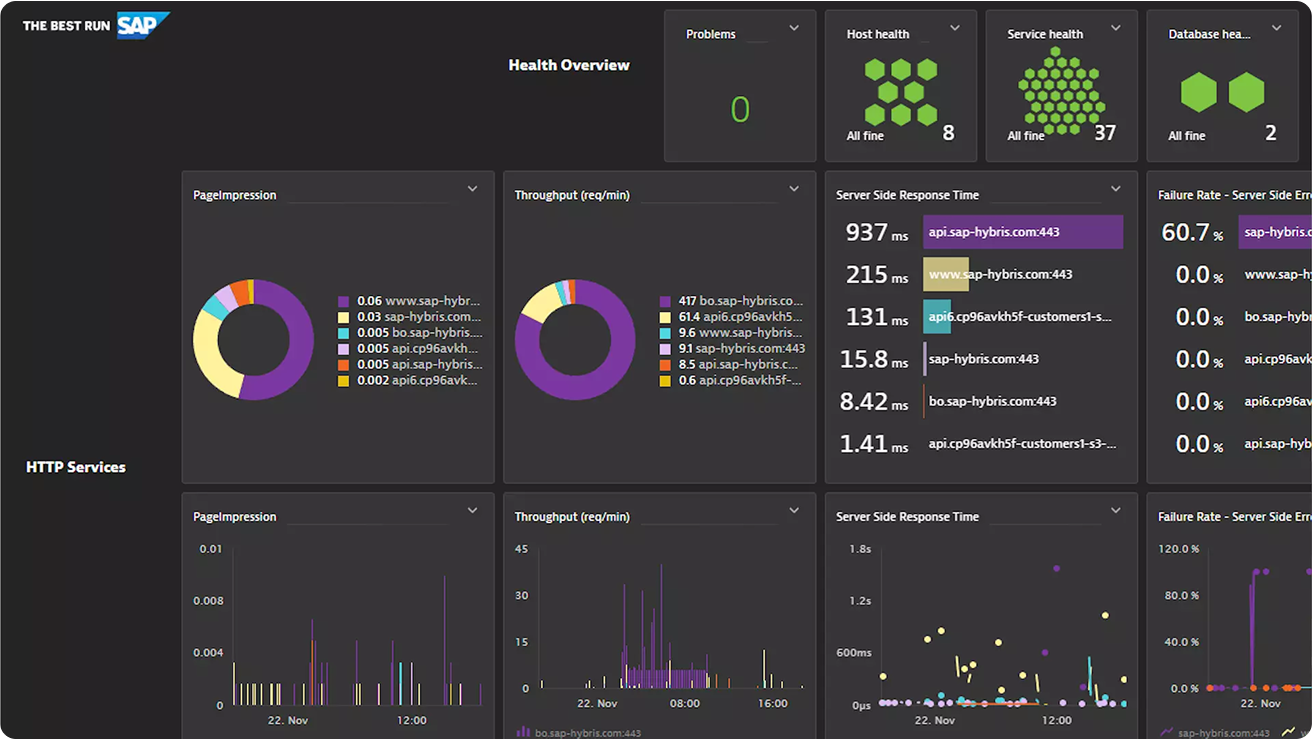Viewport: 1312px width, 739px height.
Task: Toggle the 61.4 api6.cp96avkh5 series in Throughput legend
Action: click(x=740, y=317)
